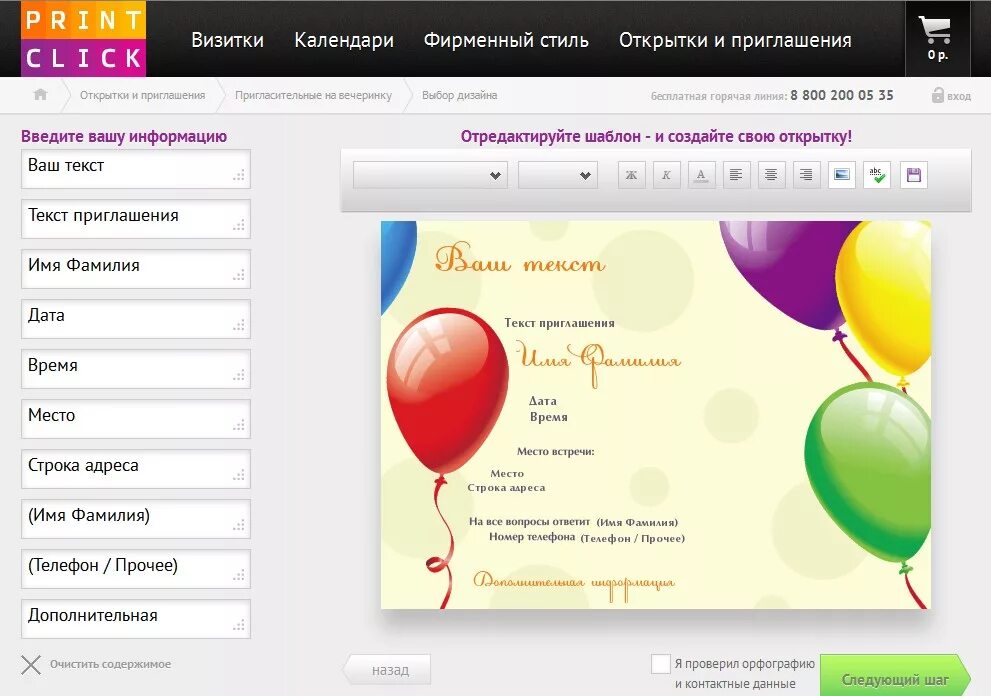The width and height of the screenshot is (991, 696).
Task: Click the Дата input field
Action: (x=136, y=319)
